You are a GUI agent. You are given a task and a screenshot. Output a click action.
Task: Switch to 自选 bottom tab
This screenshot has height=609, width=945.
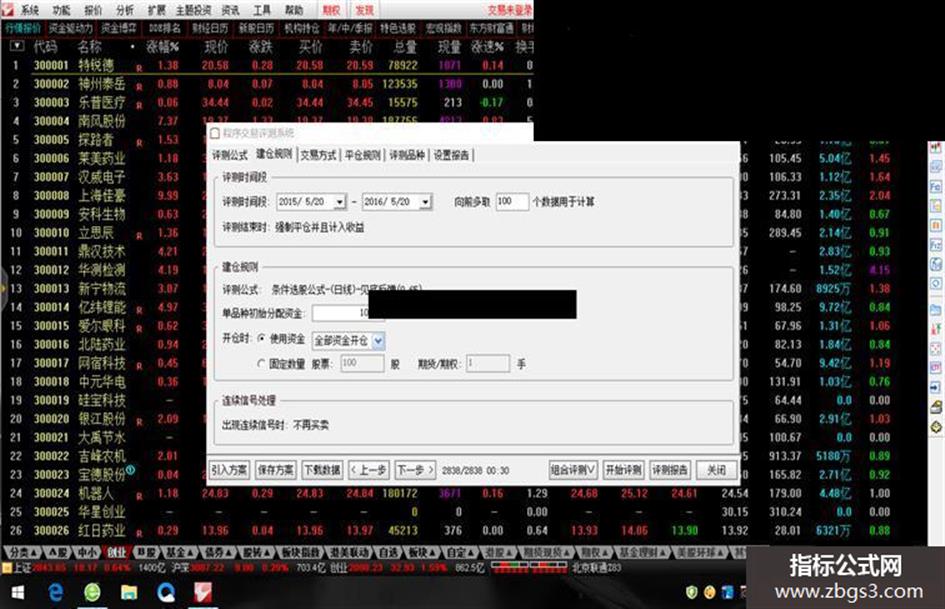pyautogui.click(x=388, y=552)
